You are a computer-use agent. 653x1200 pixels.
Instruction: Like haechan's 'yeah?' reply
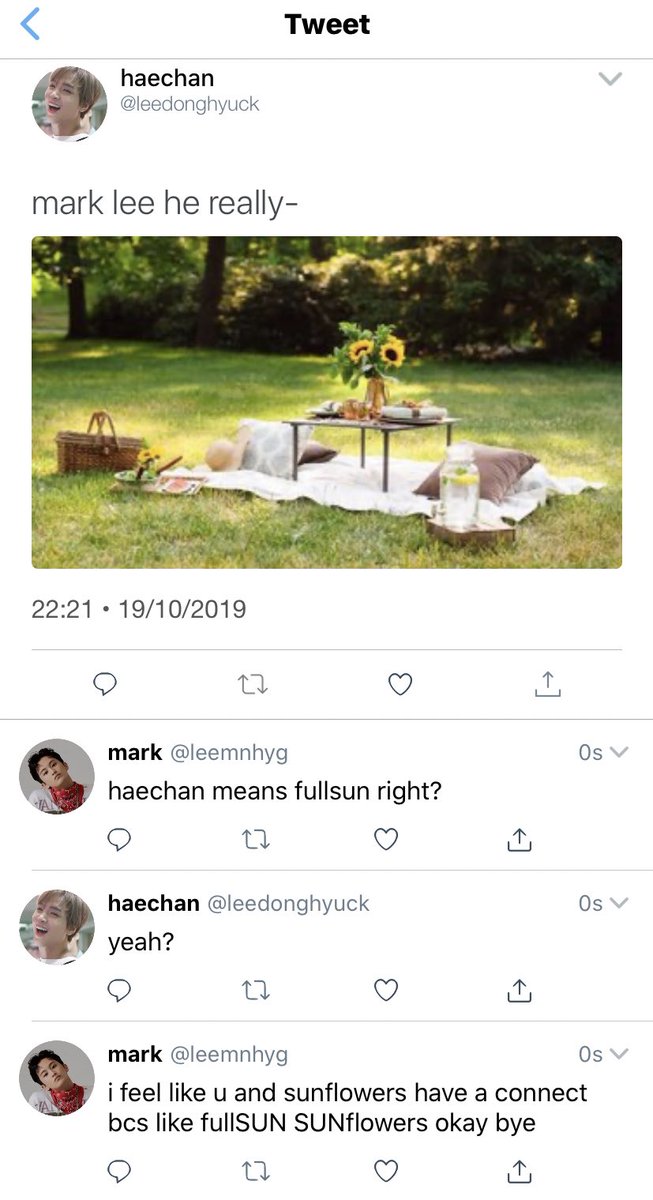pyautogui.click(x=386, y=990)
